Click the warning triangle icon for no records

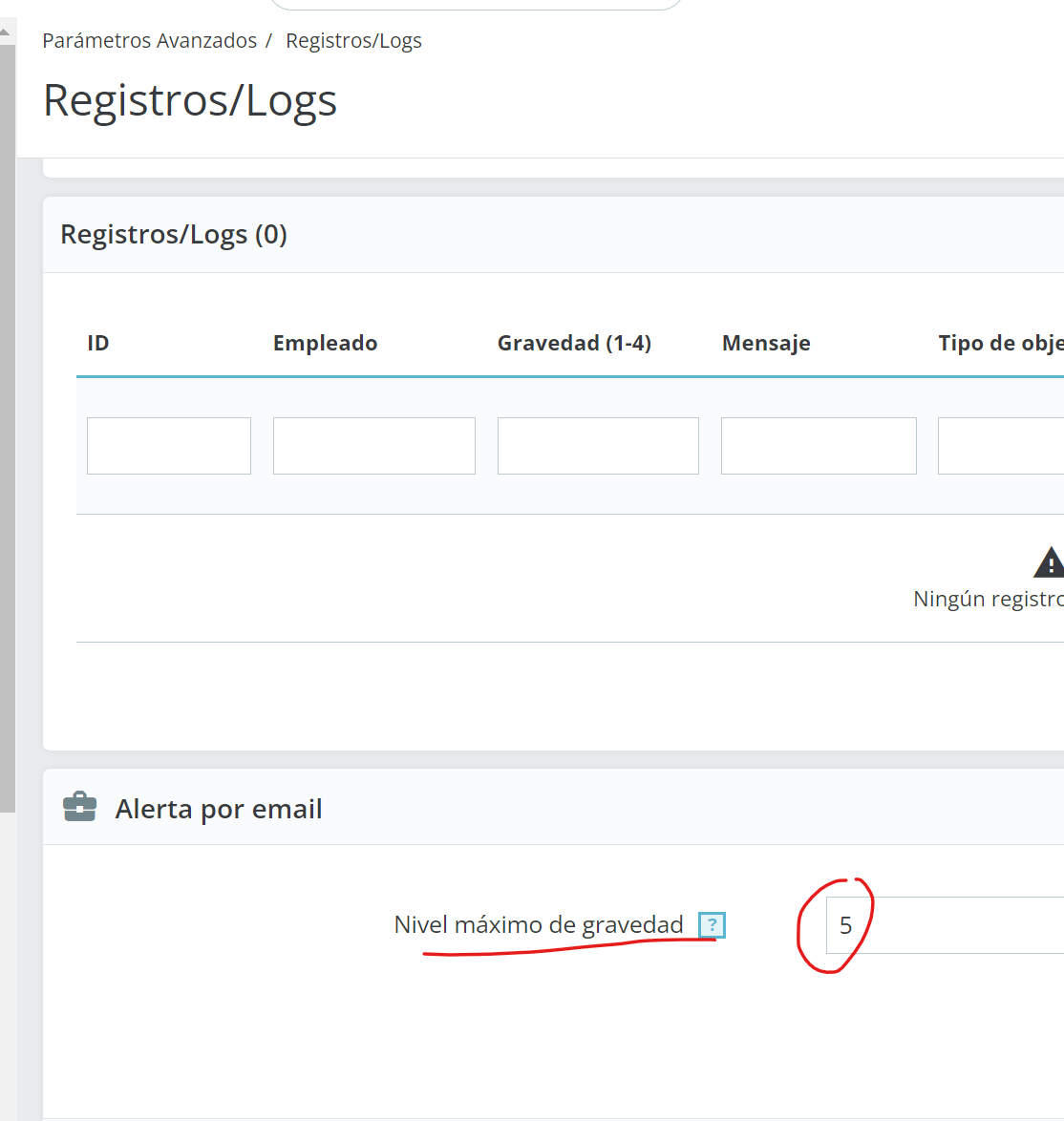click(1049, 561)
